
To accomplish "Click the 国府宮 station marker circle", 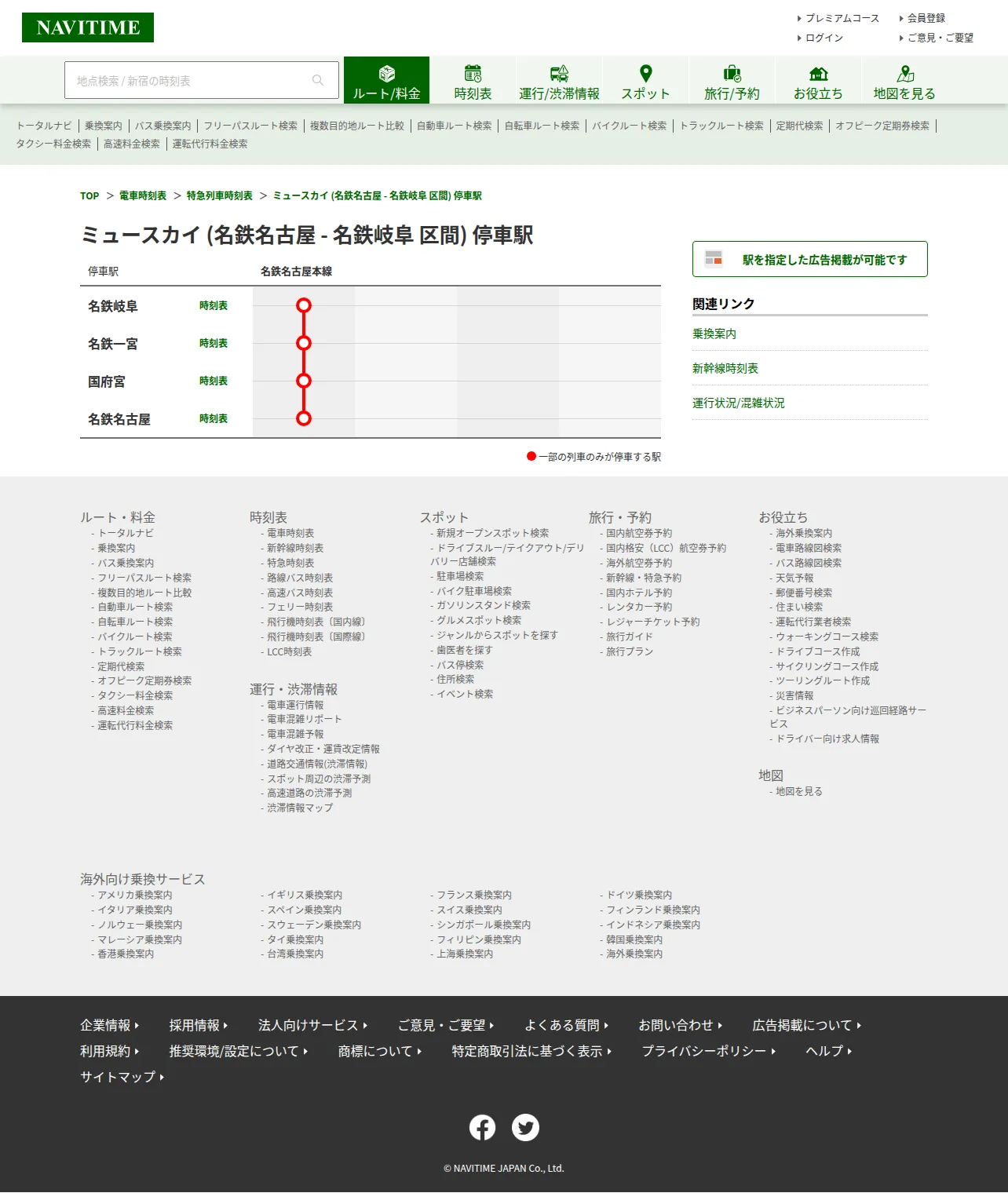I will [x=304, y=381].
